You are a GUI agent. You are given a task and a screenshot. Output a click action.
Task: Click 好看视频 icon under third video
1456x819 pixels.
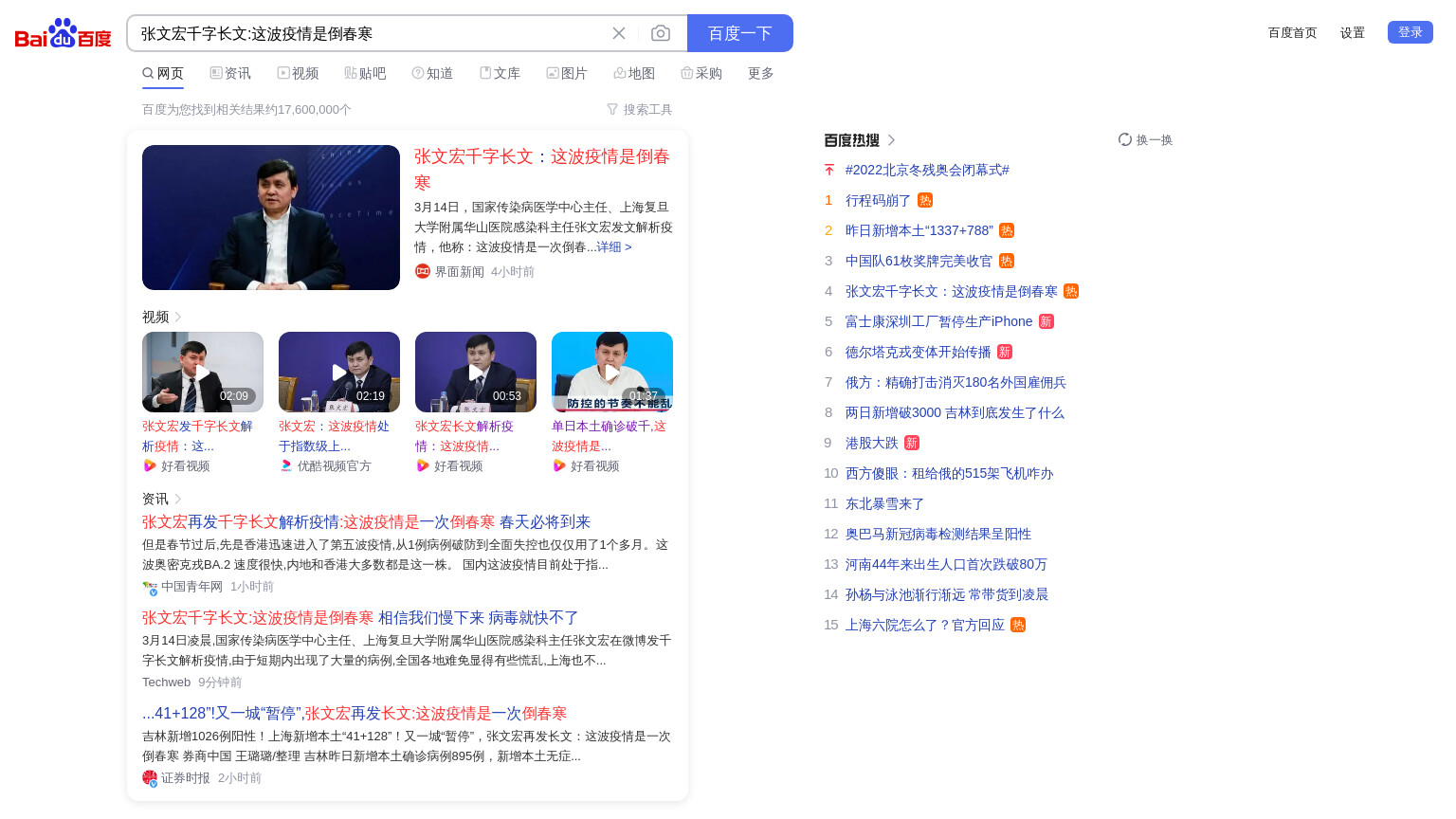coord(423,465)
